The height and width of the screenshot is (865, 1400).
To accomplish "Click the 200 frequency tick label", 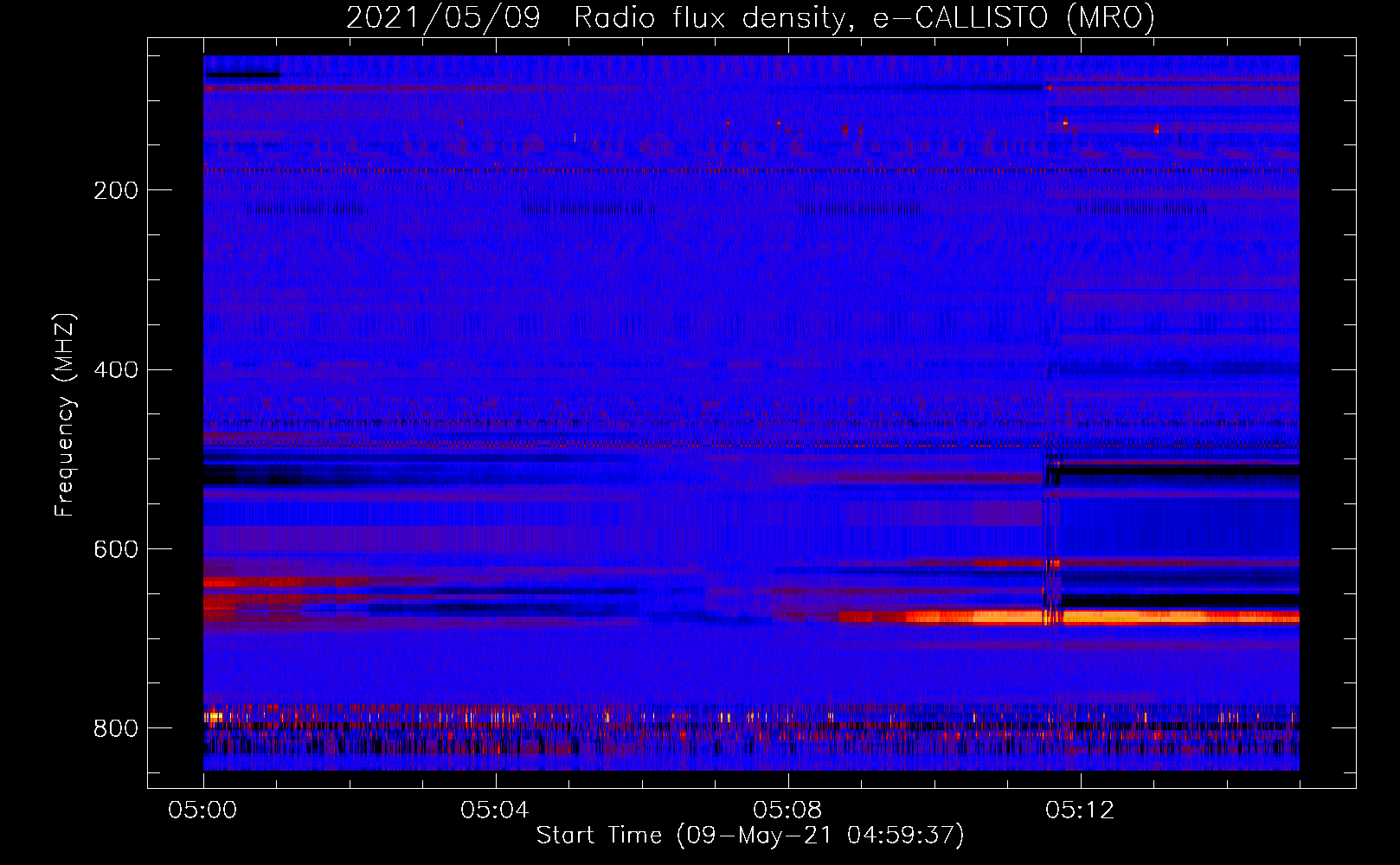I will pyautogui.click(x=116, y=190).
